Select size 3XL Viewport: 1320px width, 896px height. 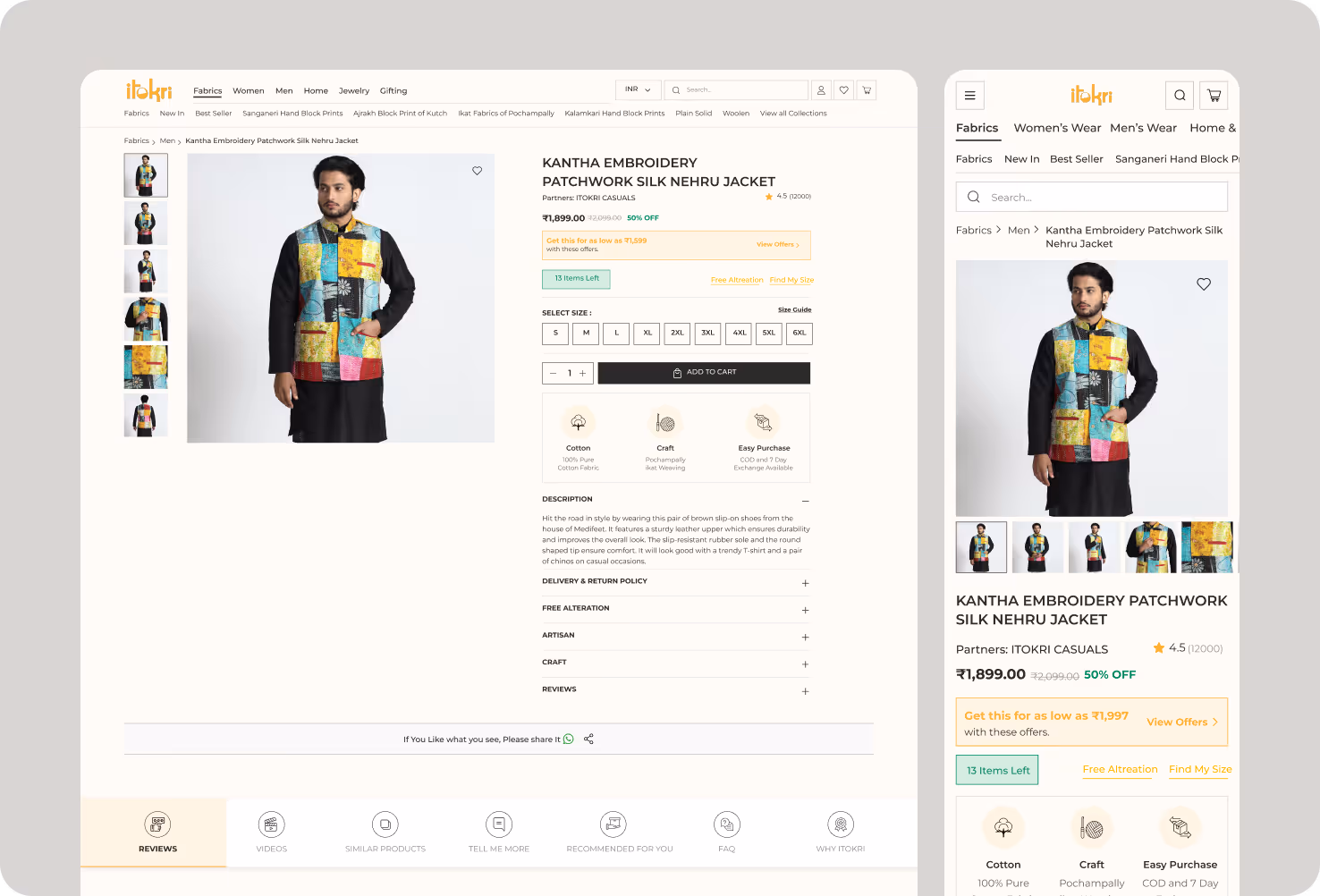pos(708,334)
